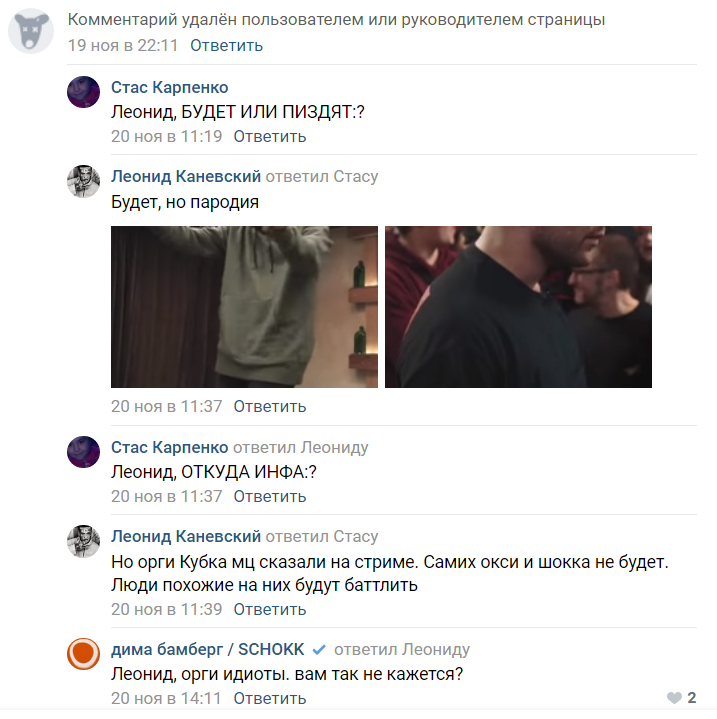The height and width of the screenshot is (719, 717).
Task: Reply to SCHOKK's 'орги идиоты' comment
Action: coord(270,698)
